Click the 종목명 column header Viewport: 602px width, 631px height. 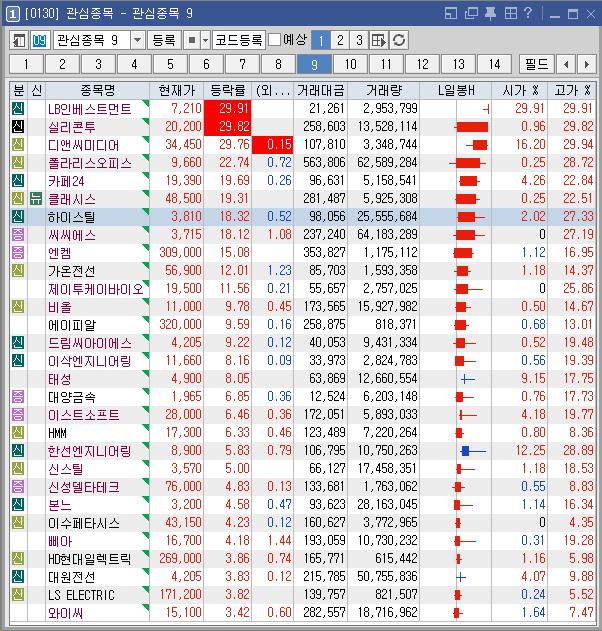pyautogui.click(x=97, y=91)
